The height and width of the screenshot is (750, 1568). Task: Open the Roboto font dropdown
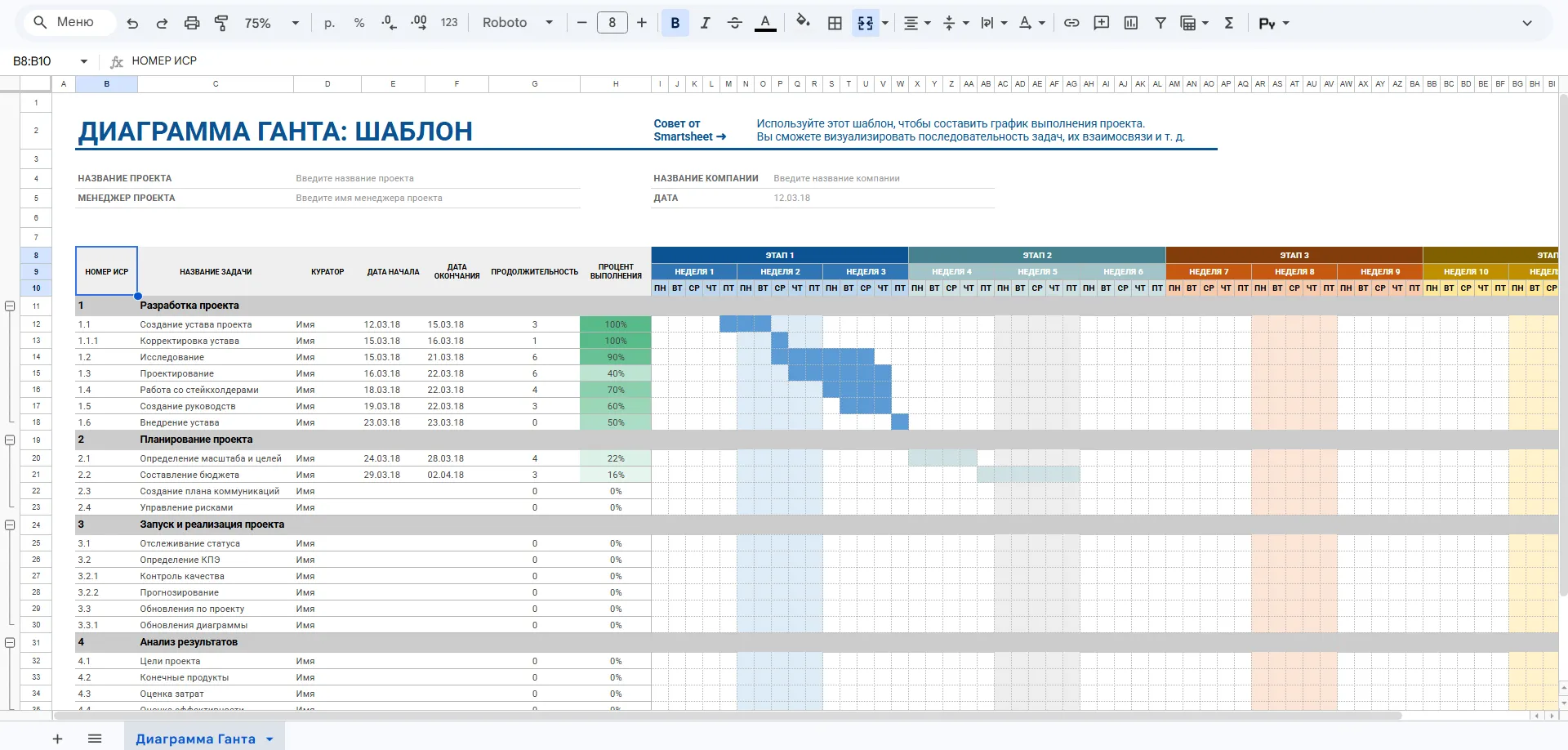pos(518,23)
